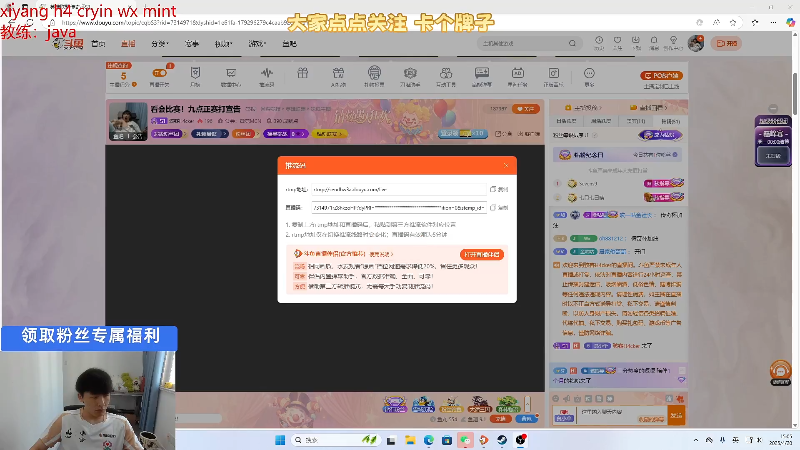Image resolution: width=800 pixels, height=450 pixels.
Task: Select the last tab in the right rank panel
Action: point(670,121)
